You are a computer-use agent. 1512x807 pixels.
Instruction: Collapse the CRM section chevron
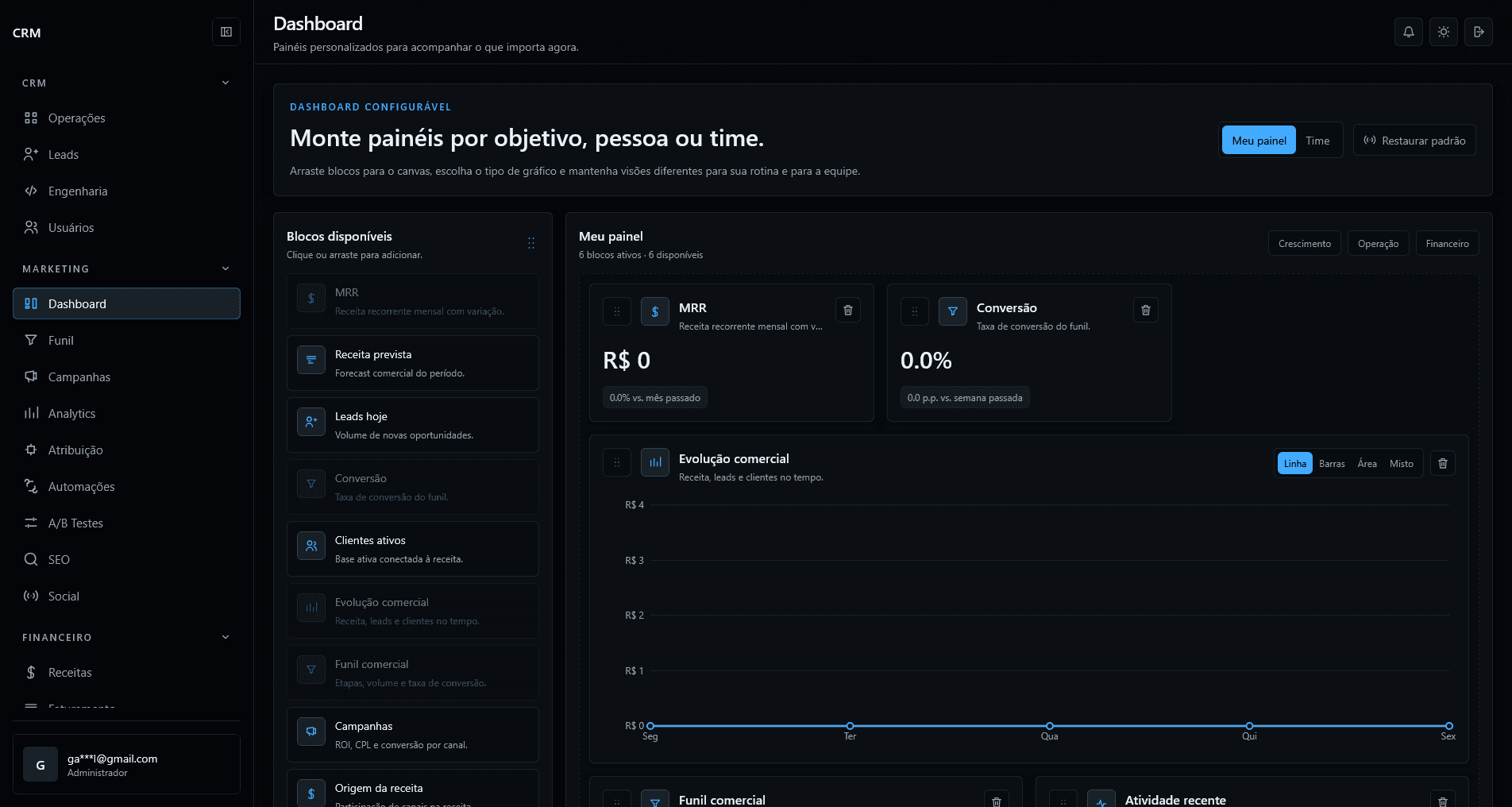226,83
